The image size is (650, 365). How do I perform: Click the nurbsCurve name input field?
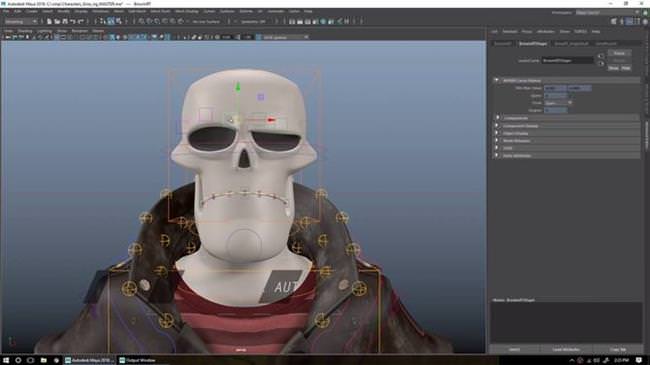pyautogui.click(x=567, y=61)
